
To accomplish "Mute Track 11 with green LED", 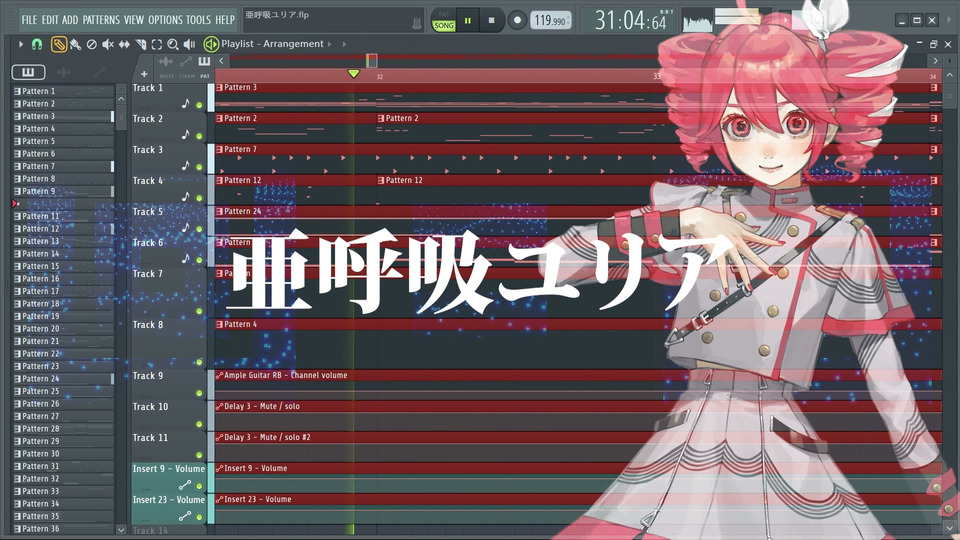I will (199, 455).
